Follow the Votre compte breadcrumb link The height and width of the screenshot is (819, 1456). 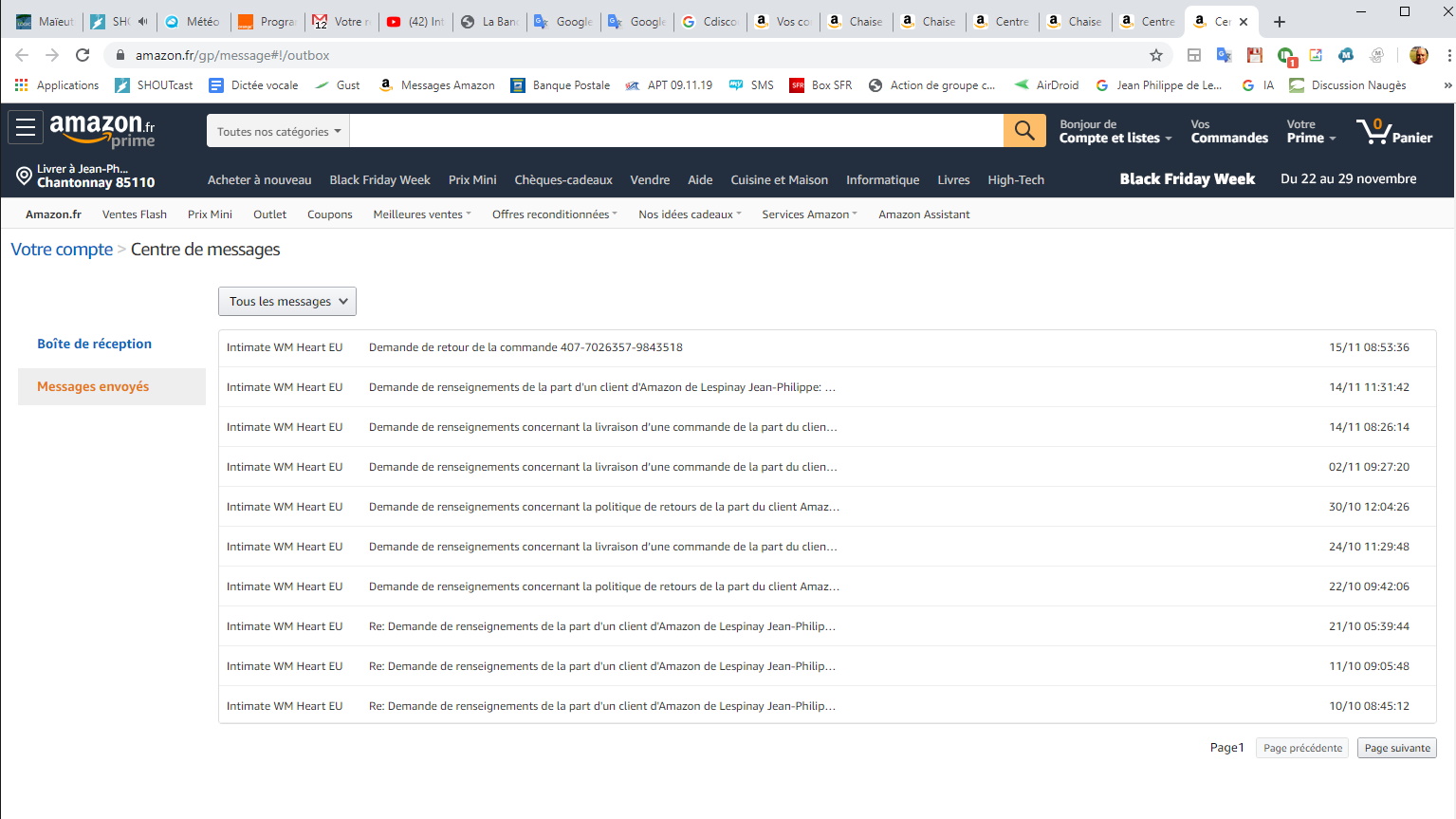pos(62,250)
